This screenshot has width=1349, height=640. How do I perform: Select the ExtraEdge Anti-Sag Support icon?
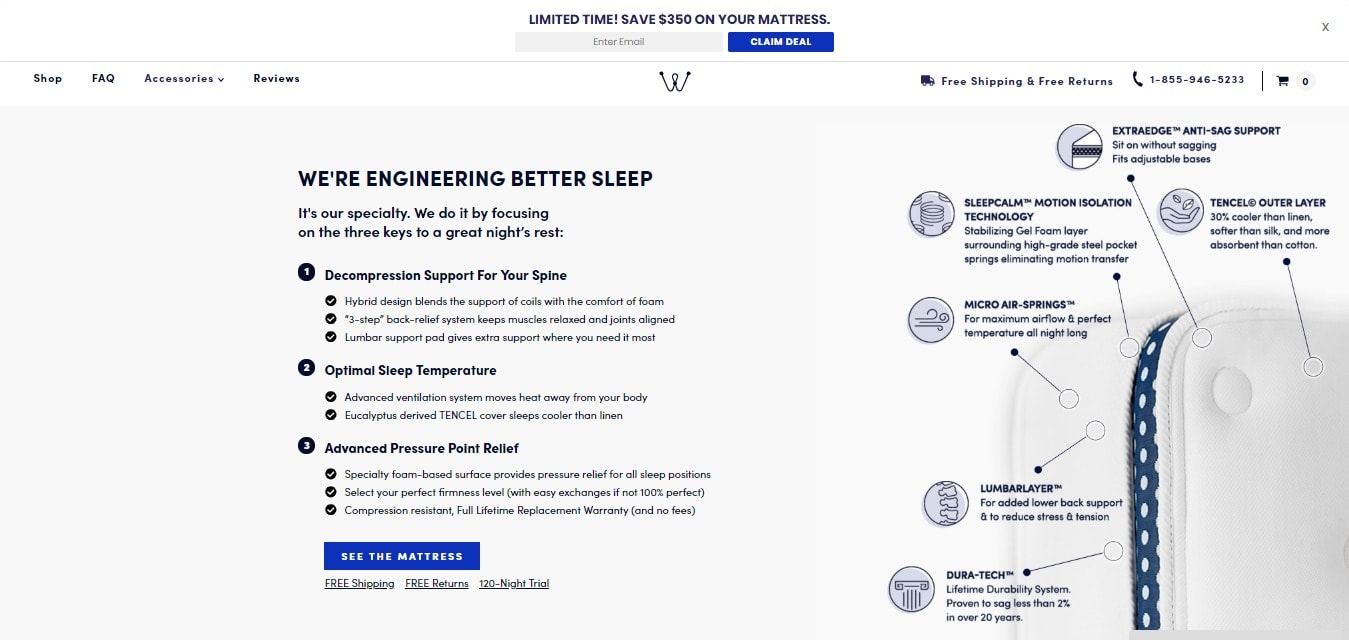click(1080, 147)
